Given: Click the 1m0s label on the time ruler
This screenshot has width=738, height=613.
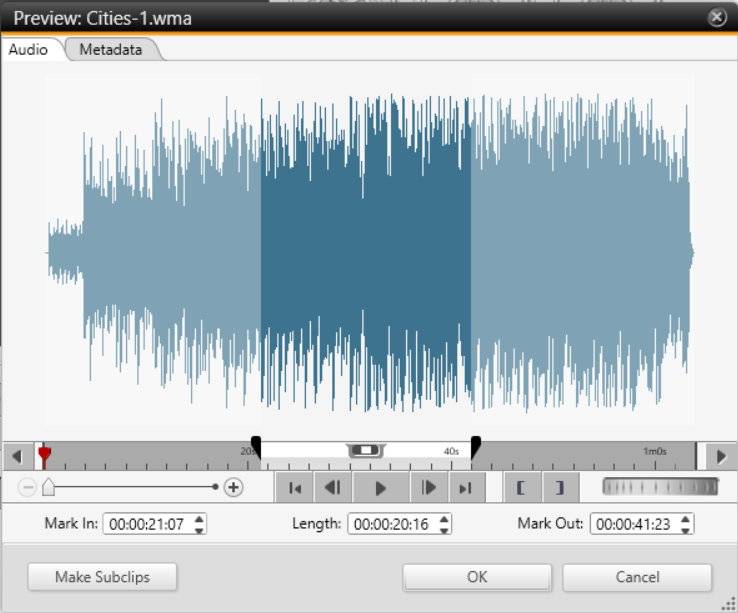Looking at the screenshot, I should (655, 451).
